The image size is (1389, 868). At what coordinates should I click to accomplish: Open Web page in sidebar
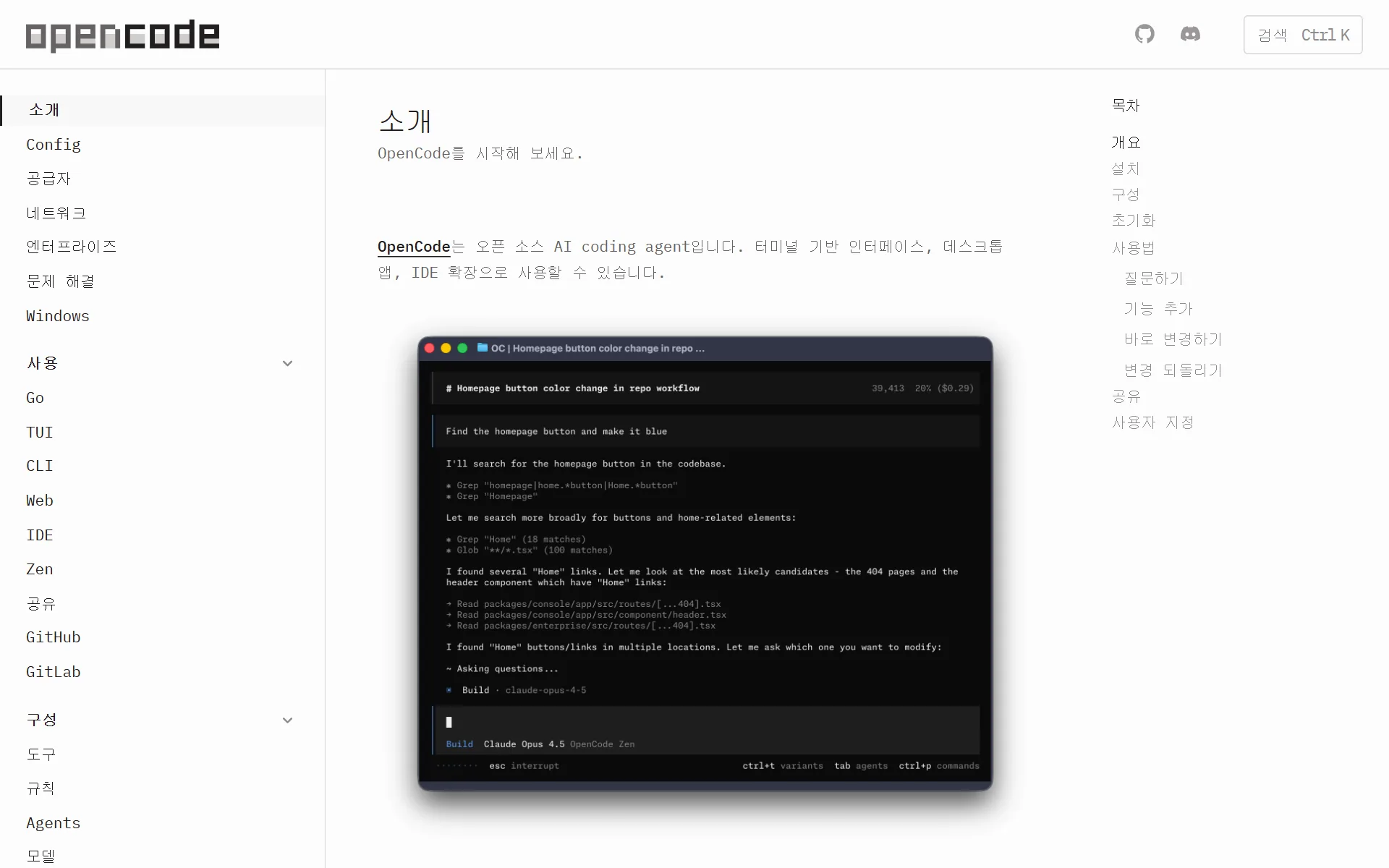(x=40, y=501)
